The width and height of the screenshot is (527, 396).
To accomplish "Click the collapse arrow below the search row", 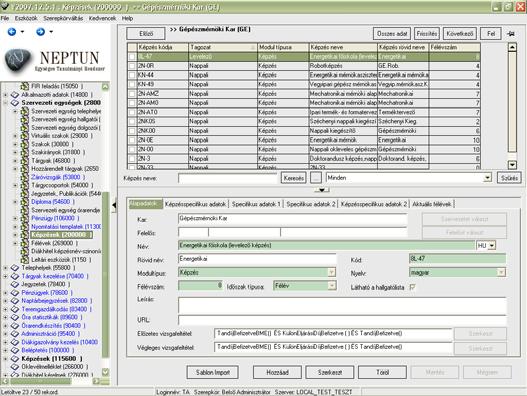I will (x=322, y=190).
